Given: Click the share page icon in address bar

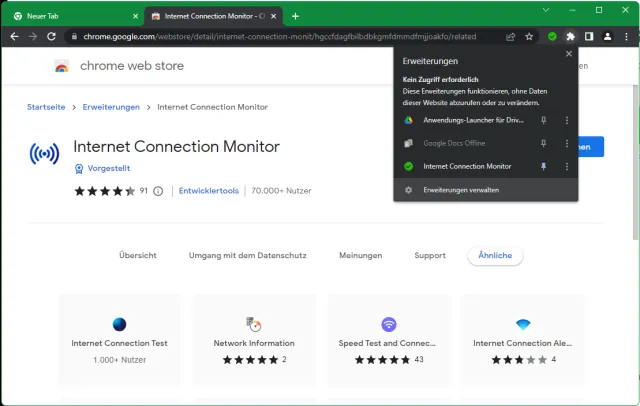Looking at the screenshot, I should [511, 36].
